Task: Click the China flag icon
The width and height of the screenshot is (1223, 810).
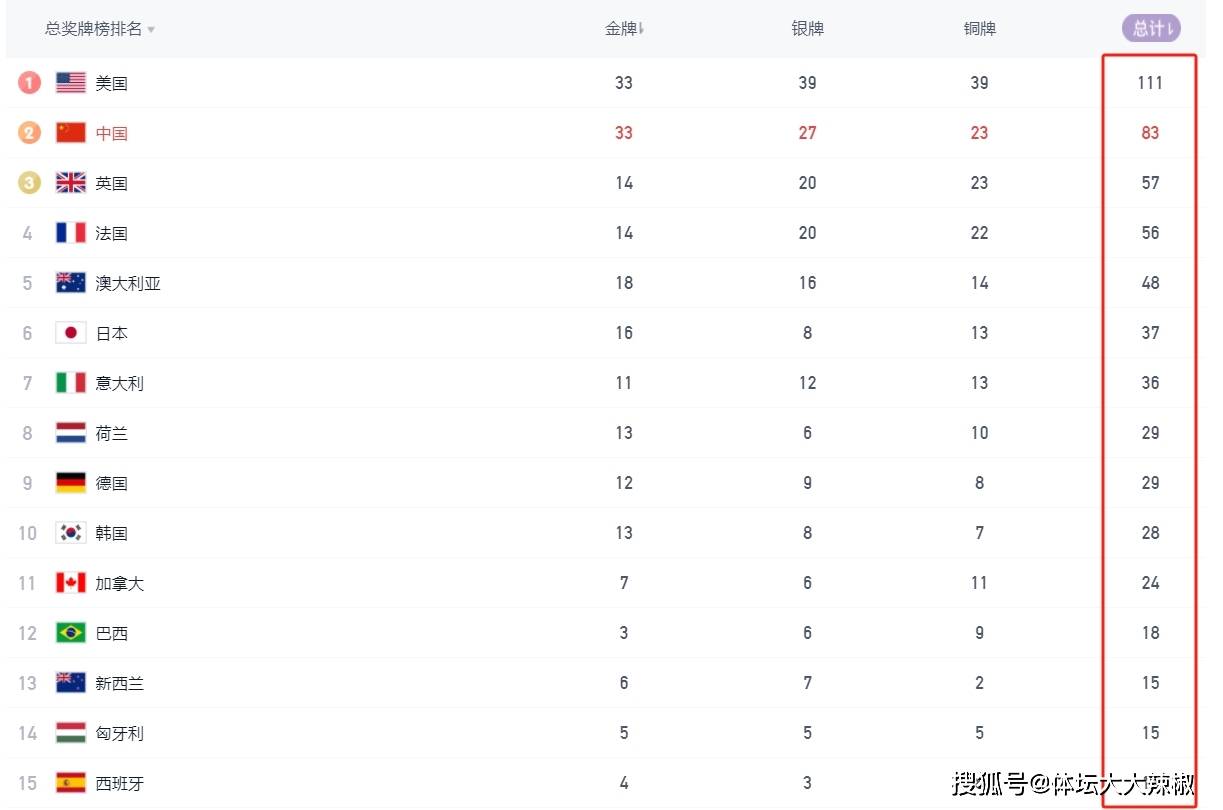Action: coord(70,133)
